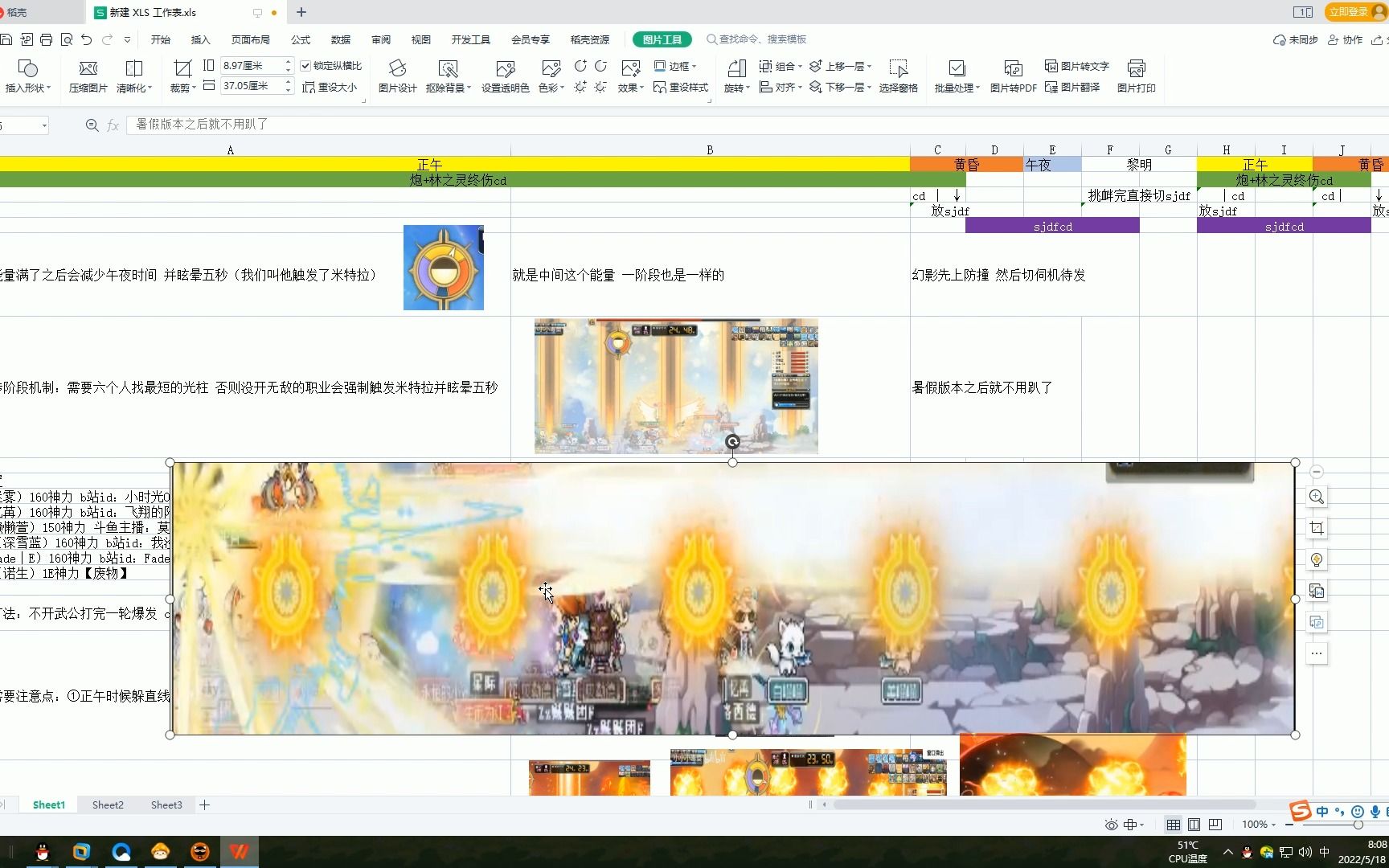The height and width of the screenshot is (868, 1389).
Task: Add a new worksheet with plus button
Action: point(205,805)
